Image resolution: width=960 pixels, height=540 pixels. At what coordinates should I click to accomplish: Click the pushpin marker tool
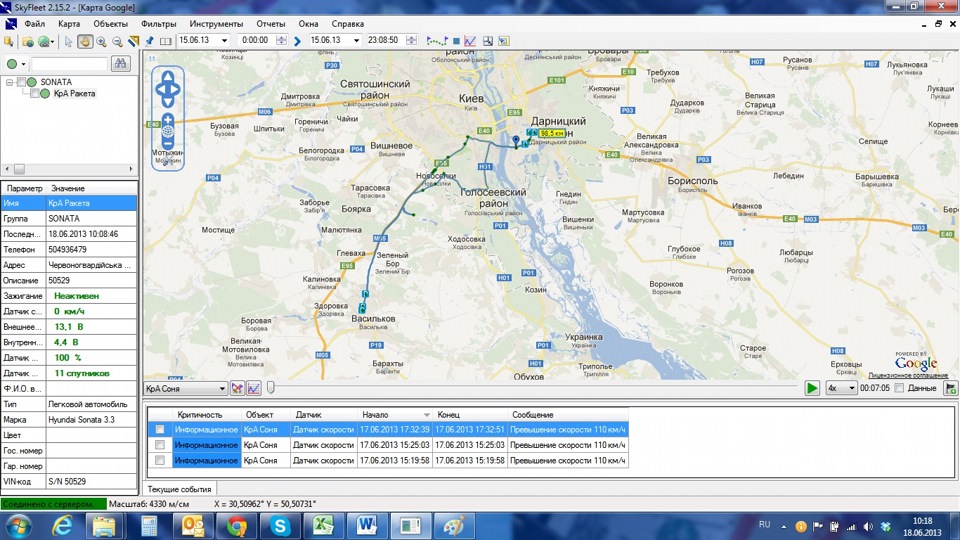(149, 41)
